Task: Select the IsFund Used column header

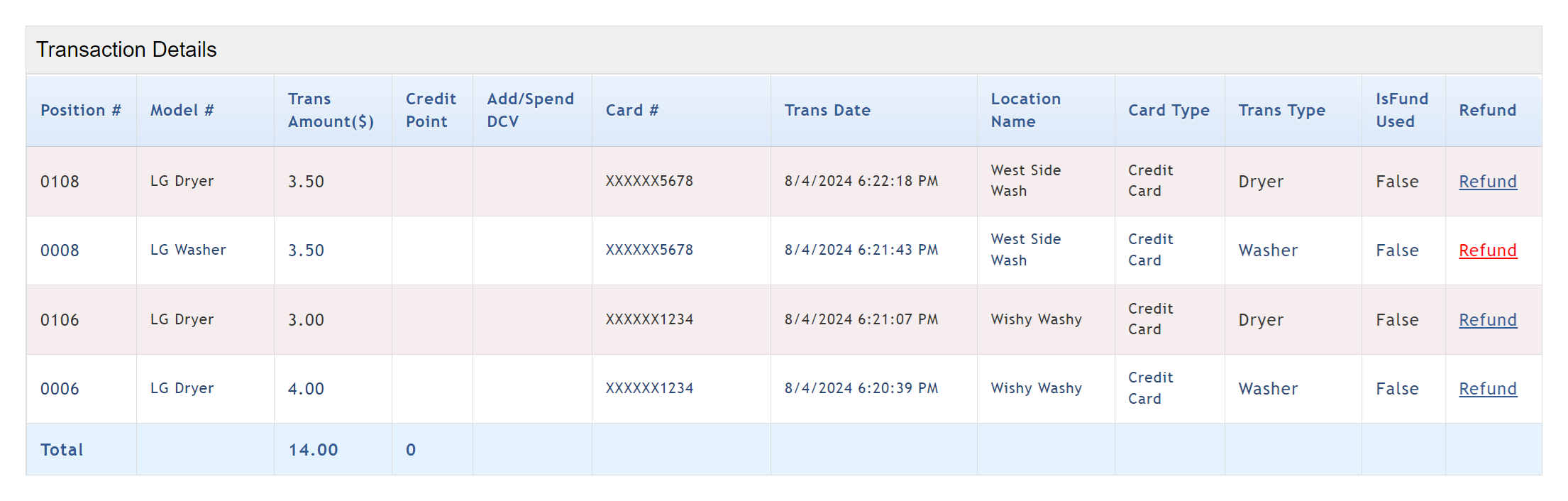Action: (1401, 111)
